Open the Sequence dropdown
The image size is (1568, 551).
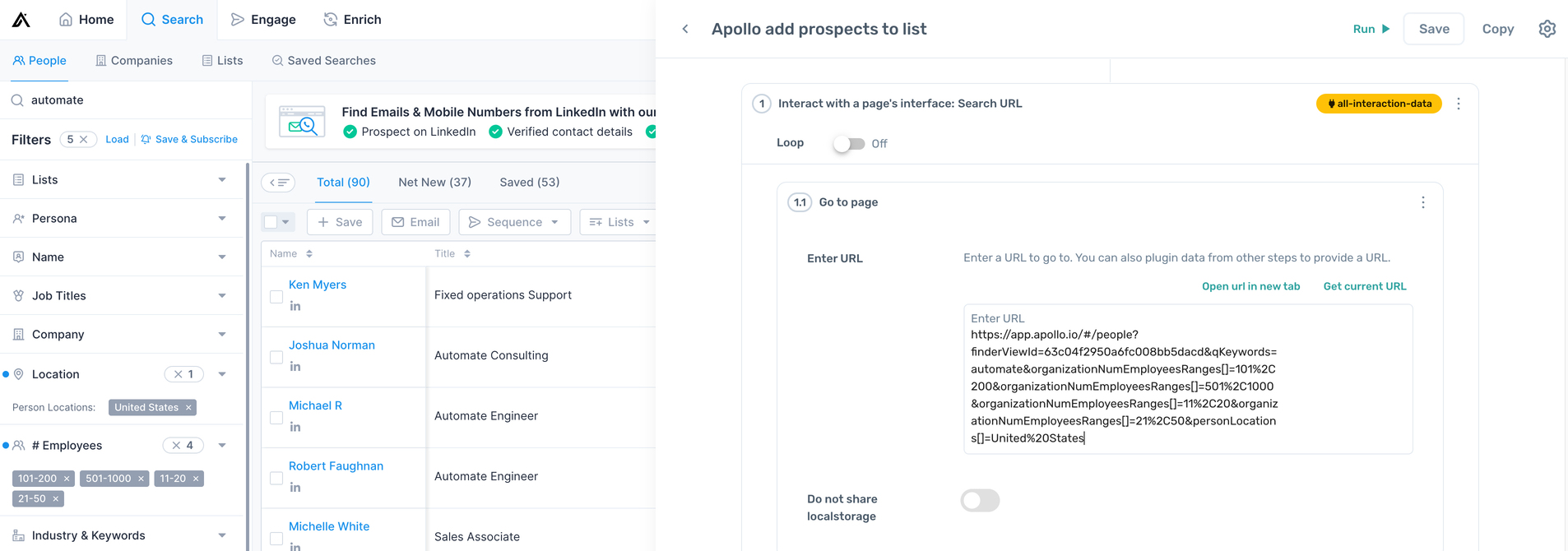(514, 222)
